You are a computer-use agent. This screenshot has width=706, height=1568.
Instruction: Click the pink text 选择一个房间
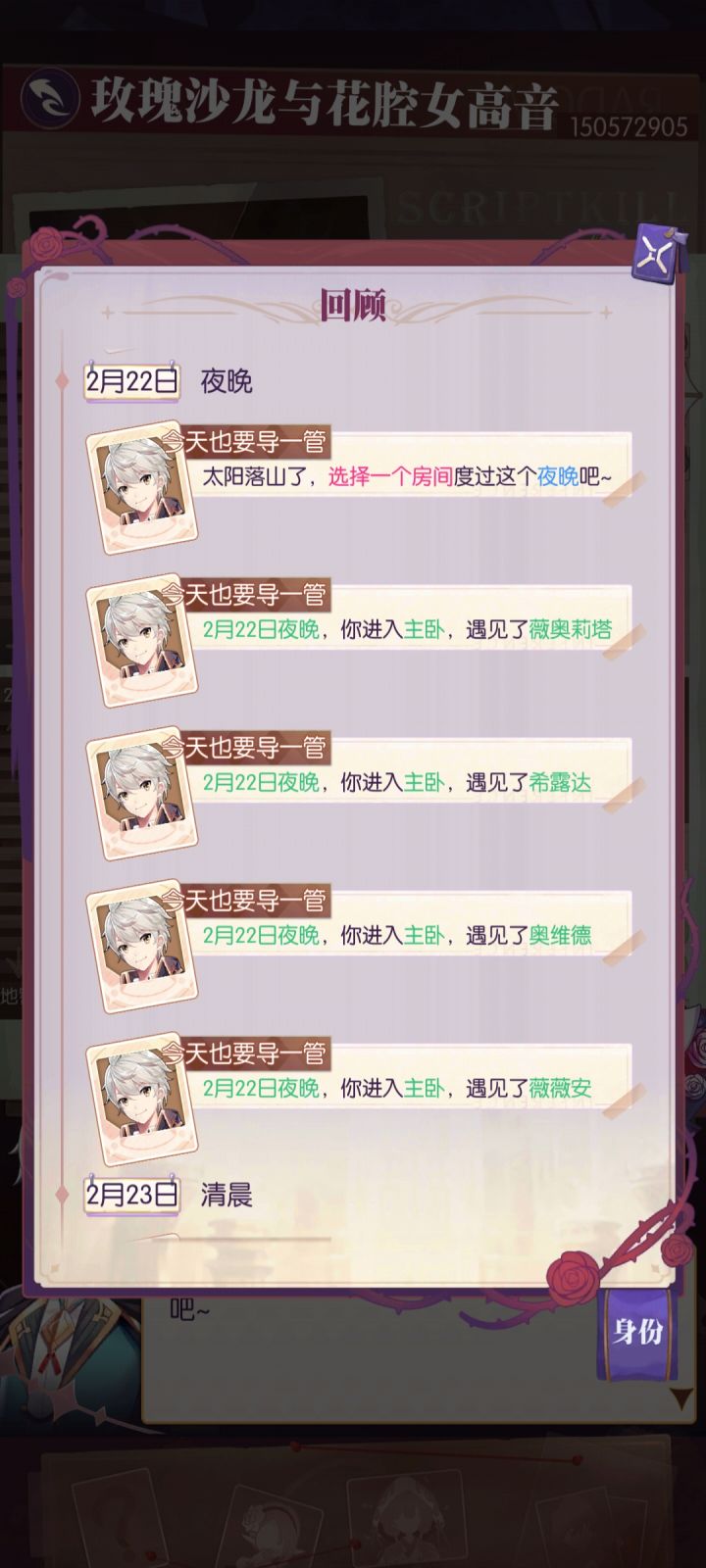(x=389, y=476)
